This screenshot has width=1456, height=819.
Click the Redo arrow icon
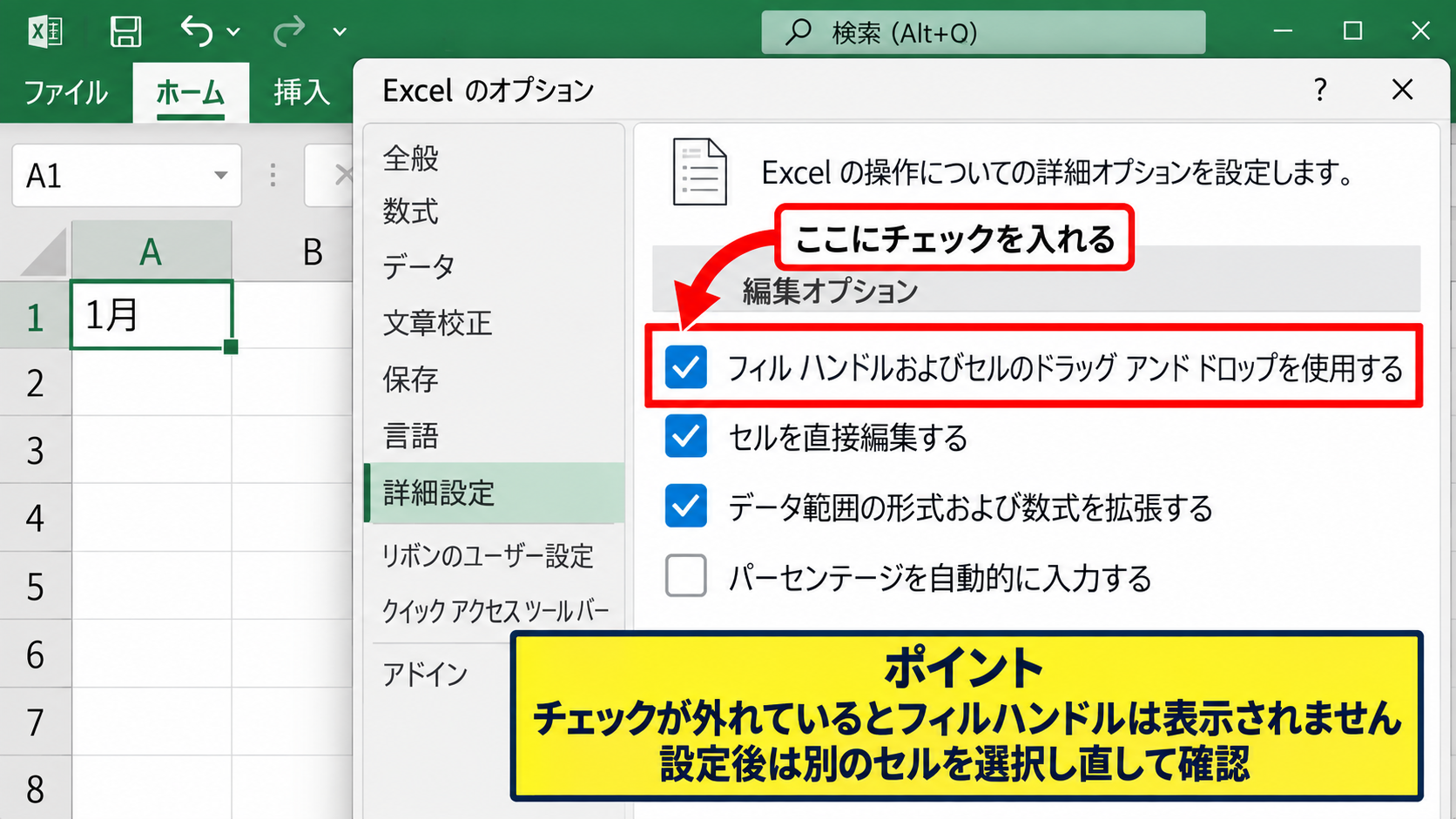pos(289,31)
